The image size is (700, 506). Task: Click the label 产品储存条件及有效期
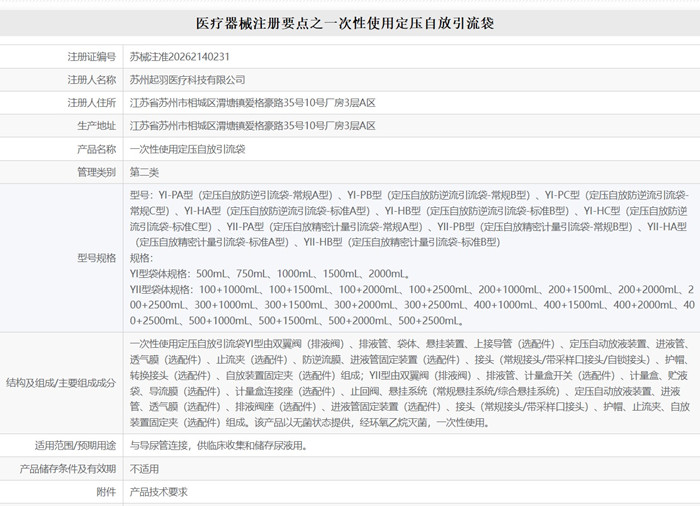click(x=68, y=469)
